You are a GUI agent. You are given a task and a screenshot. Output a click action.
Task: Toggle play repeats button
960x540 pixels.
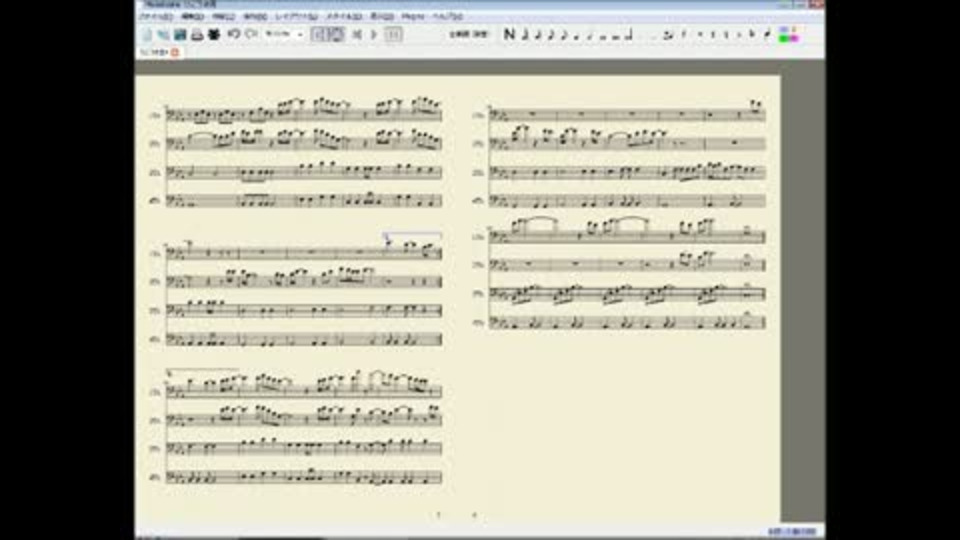(393, 34)
